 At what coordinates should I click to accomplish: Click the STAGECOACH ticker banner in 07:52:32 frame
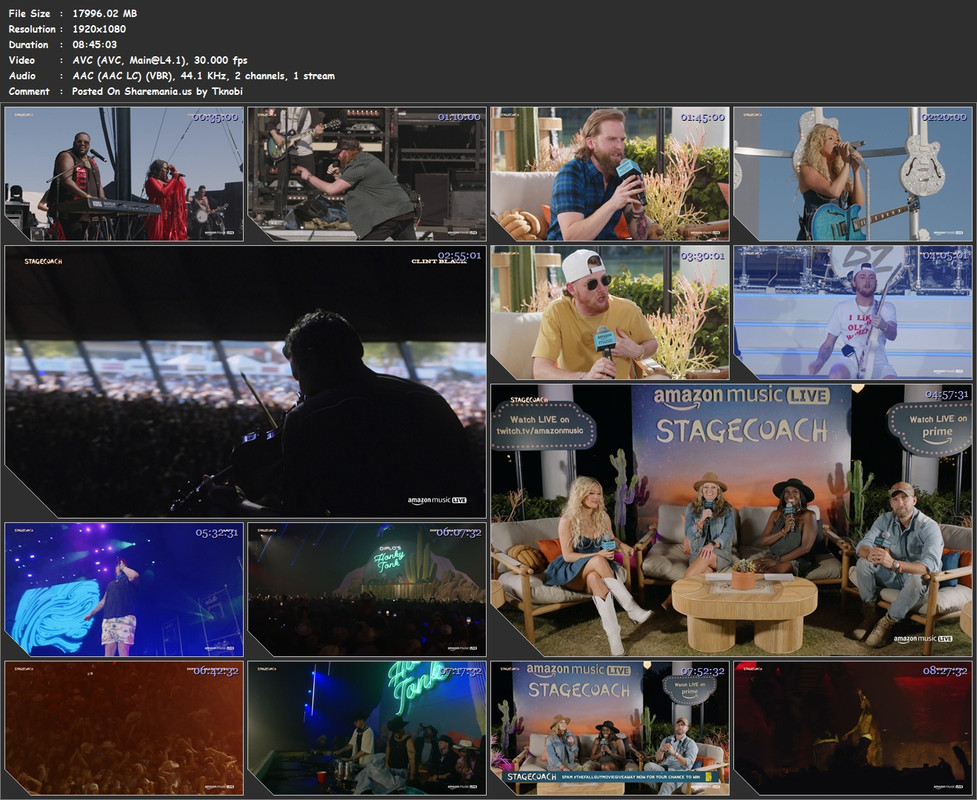[610, 777]
